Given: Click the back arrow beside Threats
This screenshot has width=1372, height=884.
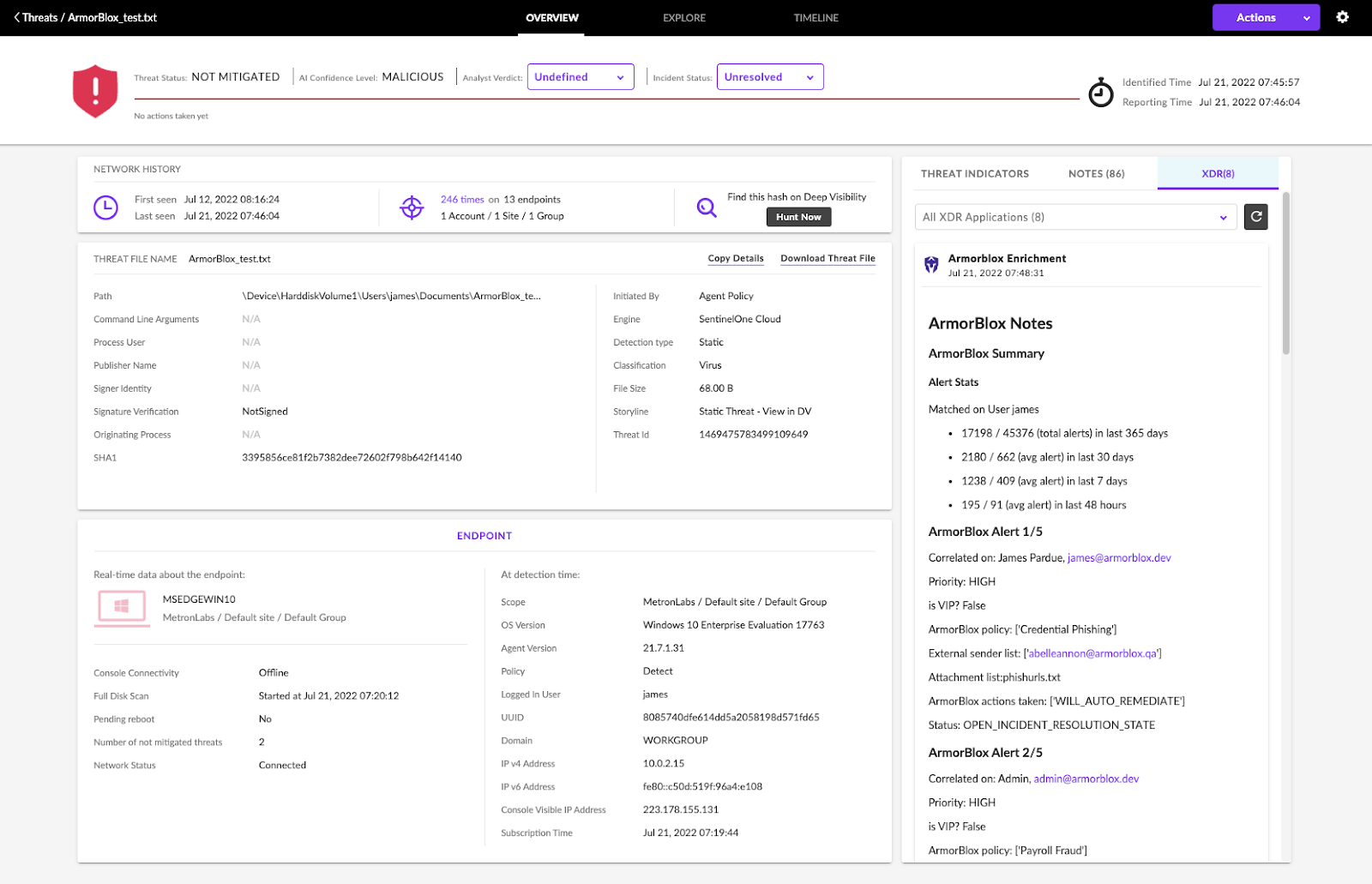Looking at the screenshot, I should [16, 17].
